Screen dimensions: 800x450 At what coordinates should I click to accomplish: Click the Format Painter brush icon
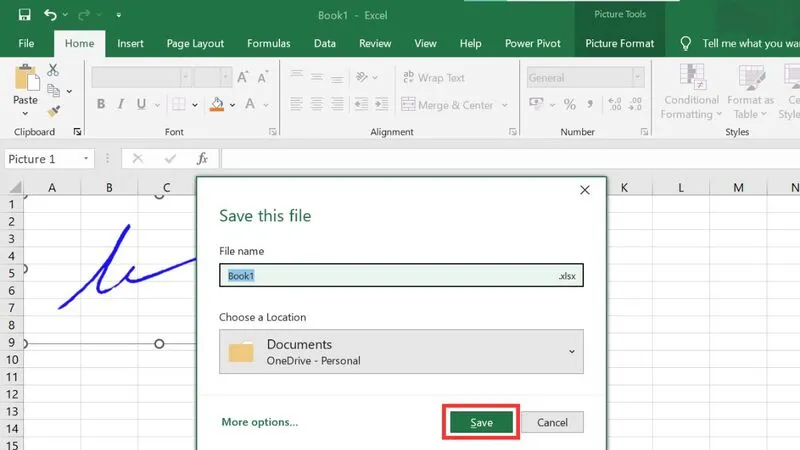coord(54,111)
